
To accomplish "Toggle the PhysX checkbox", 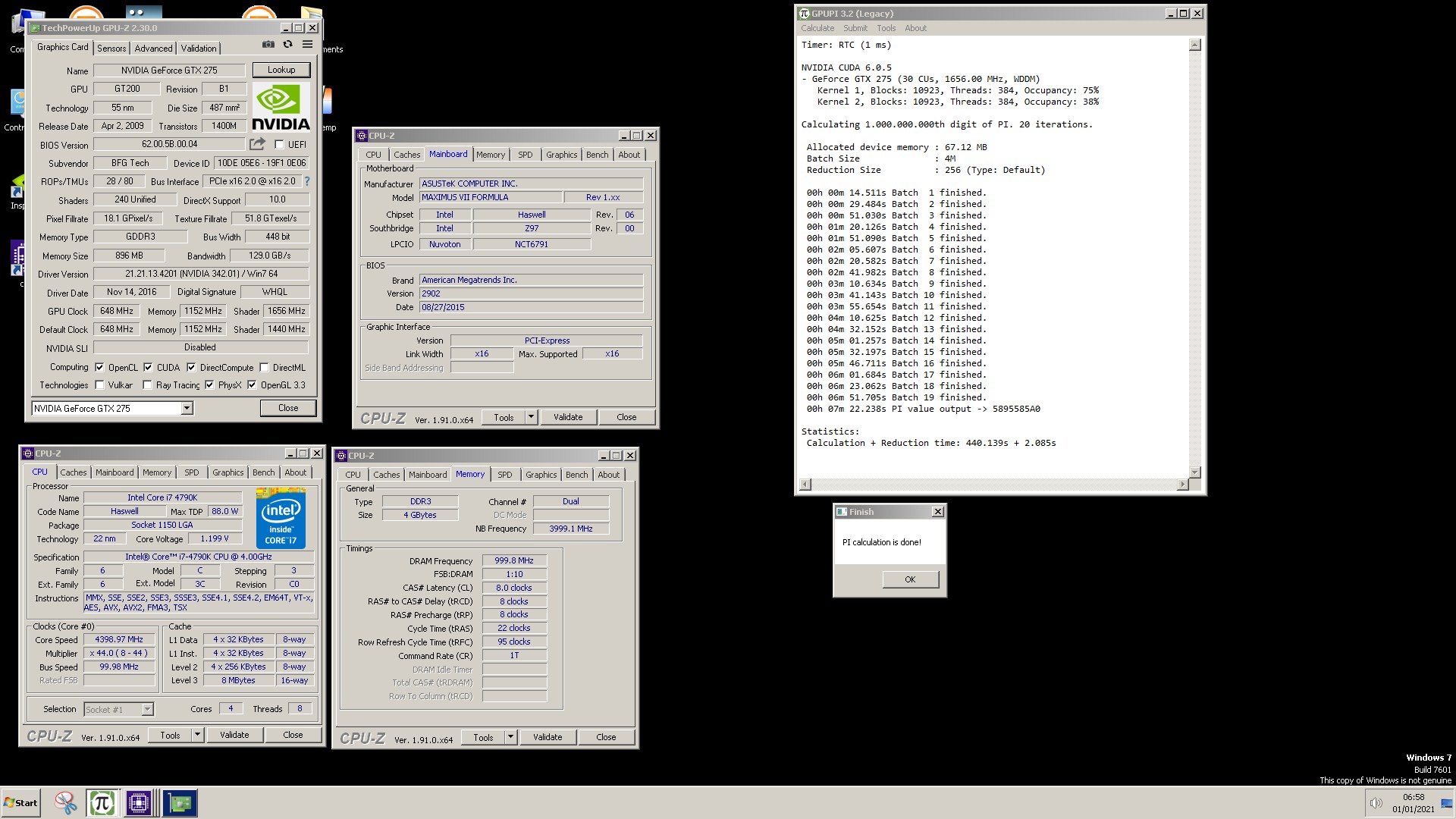I will point(209,385).
